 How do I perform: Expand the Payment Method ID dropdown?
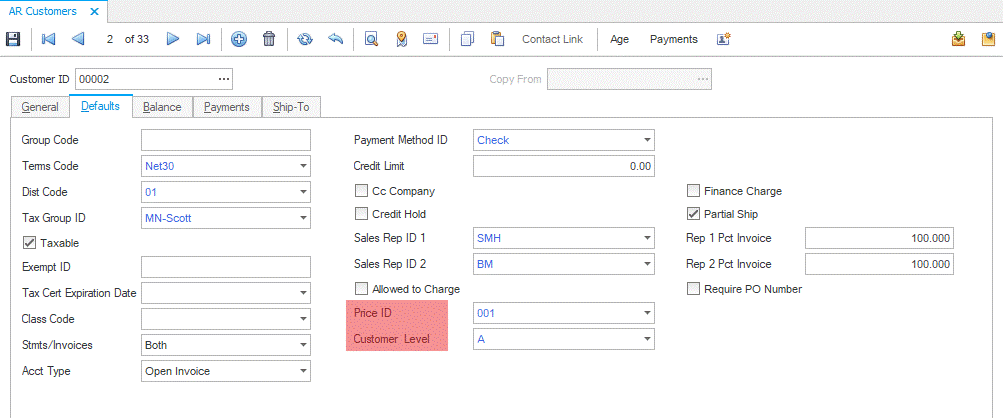point(647,140)
